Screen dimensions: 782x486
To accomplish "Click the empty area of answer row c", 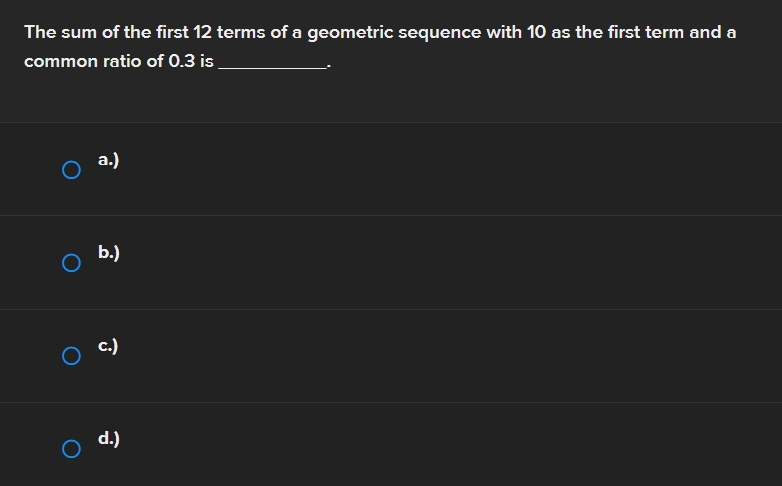I will click(450, 356).
